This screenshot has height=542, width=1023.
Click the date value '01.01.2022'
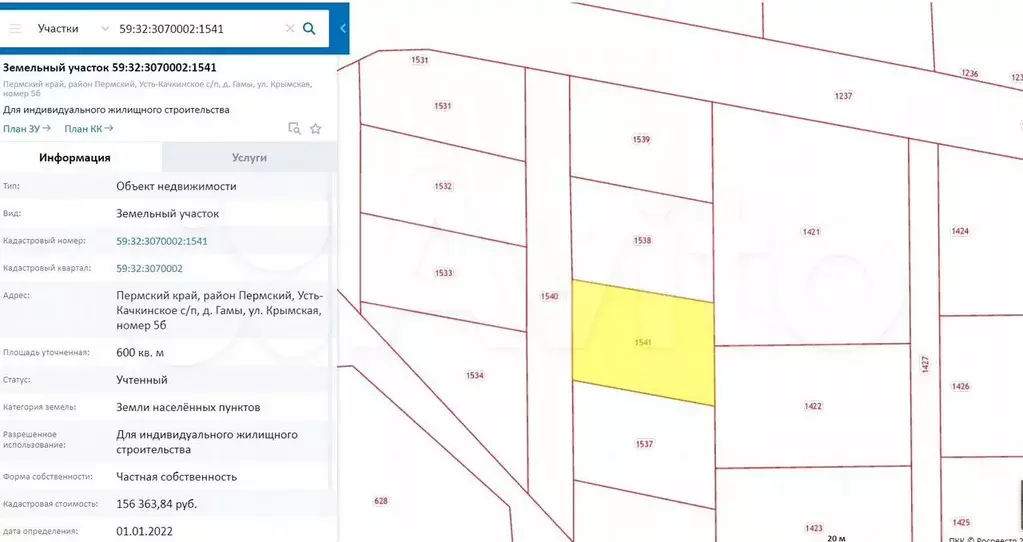pos(144,532)
